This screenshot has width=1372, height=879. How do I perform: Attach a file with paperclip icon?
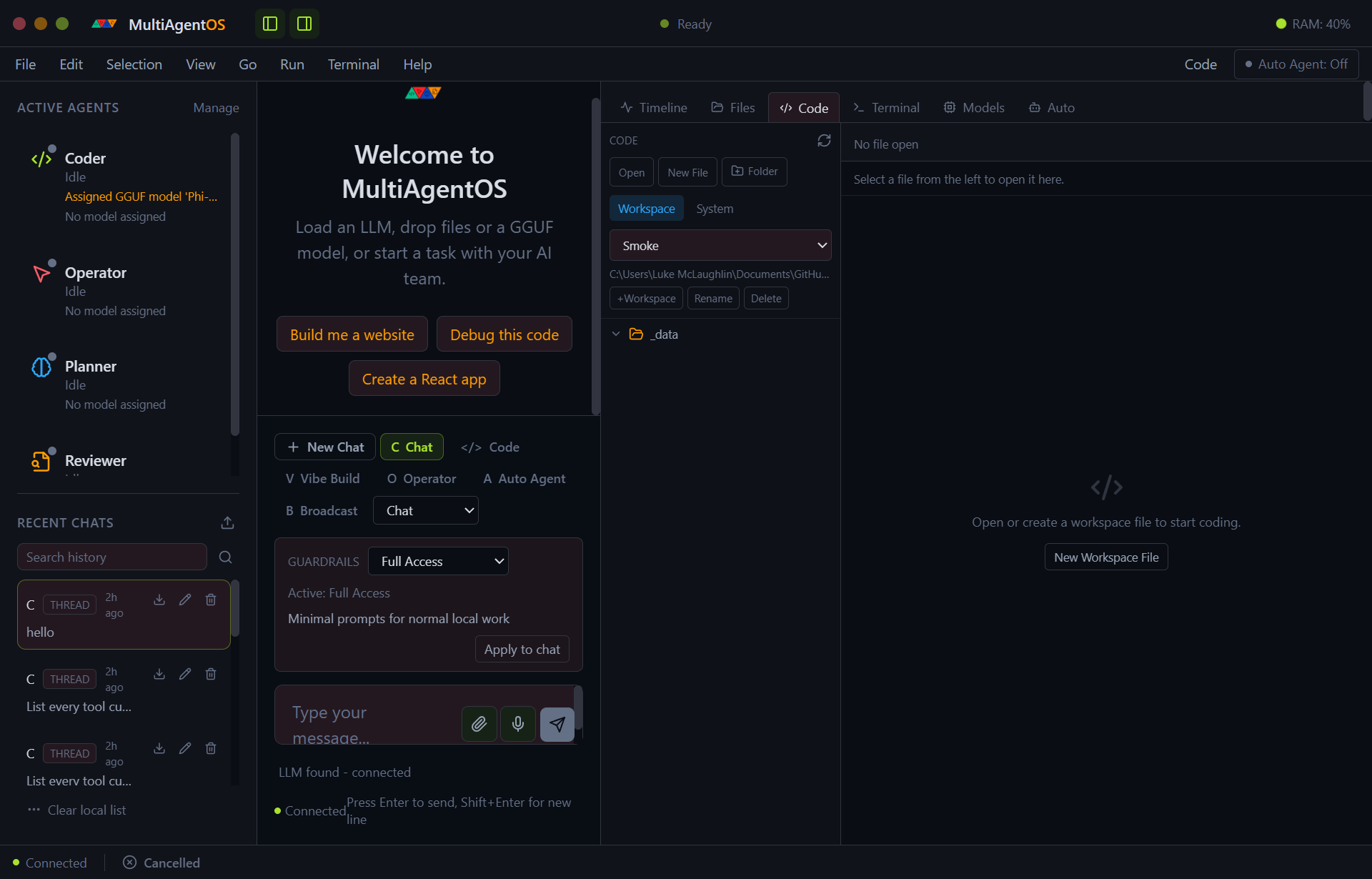click(x=479, y=724)
